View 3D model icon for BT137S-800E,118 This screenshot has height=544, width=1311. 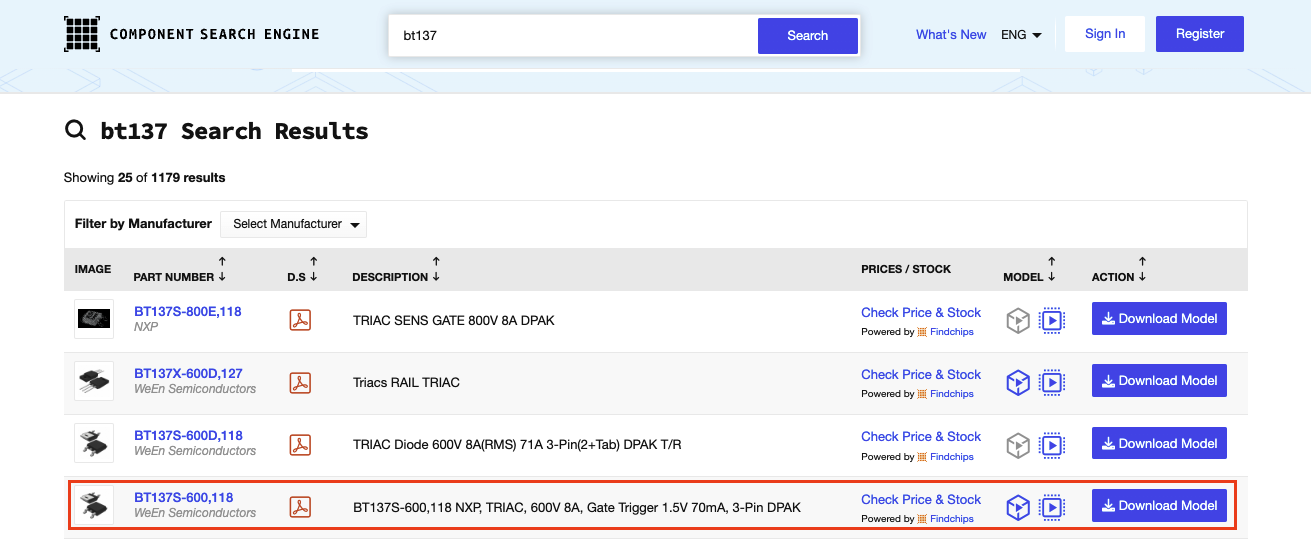[1018, 320]
